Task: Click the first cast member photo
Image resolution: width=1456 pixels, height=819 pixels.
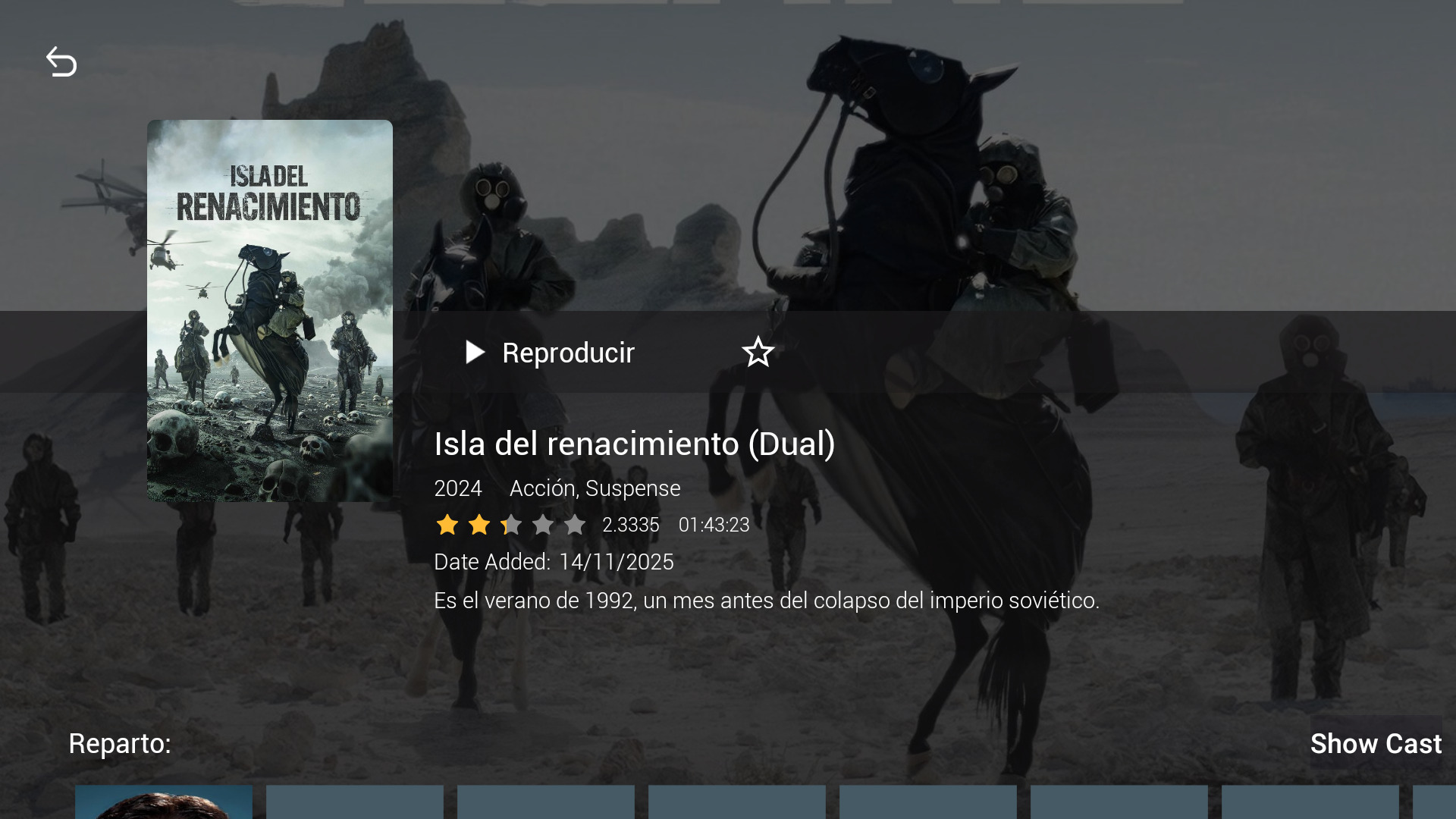Action: tap(164, 802)
